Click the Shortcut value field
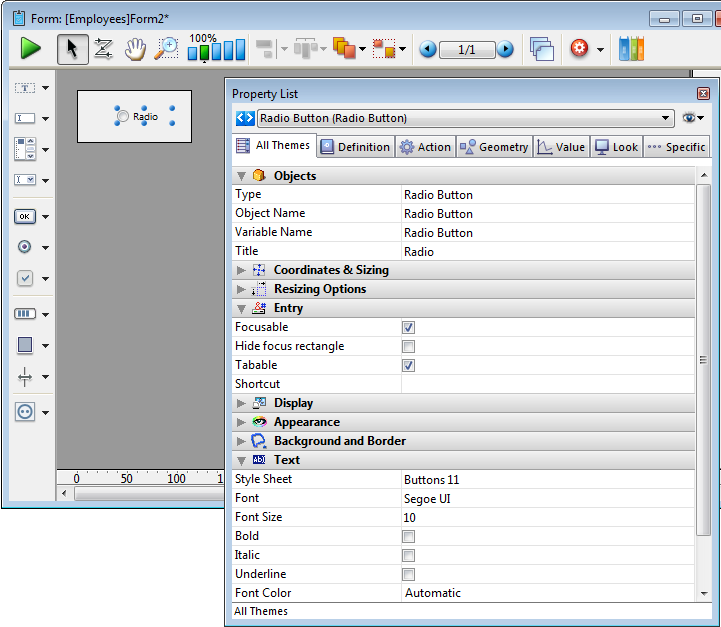The height and width of the screenshot is (627, 721). (x=545, y=384)
